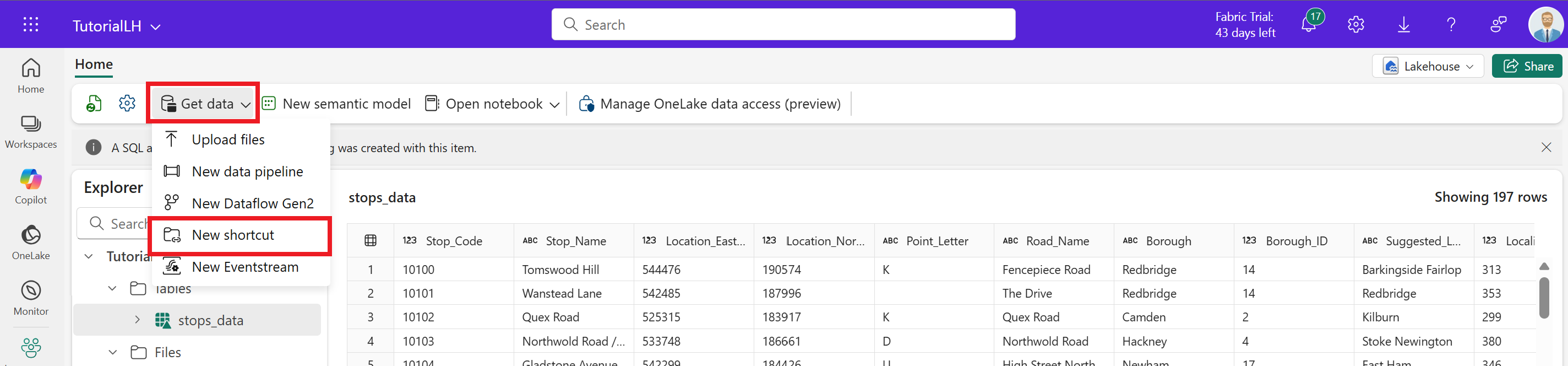Open the app launcher grid
The height and width of the screenshot is (366, 1568).
[x=30, y=24]
